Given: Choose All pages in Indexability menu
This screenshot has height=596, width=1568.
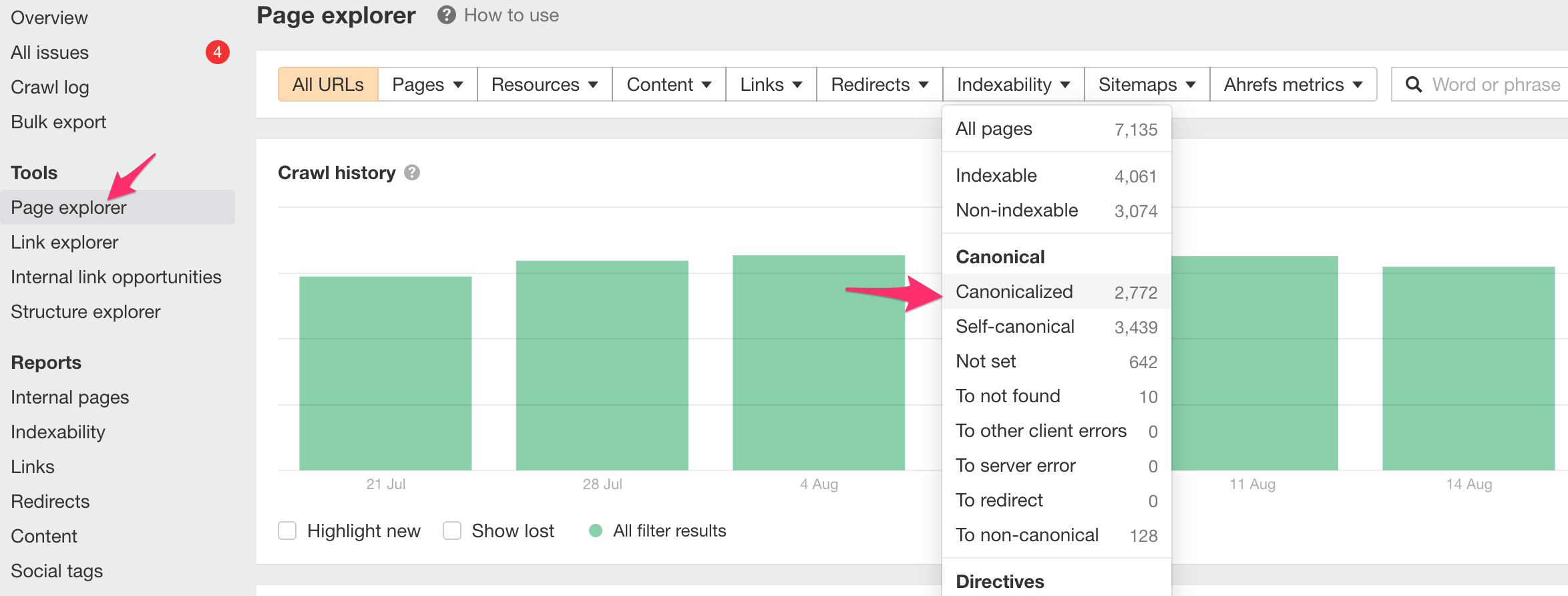Looking at the screenshot, I should pos(1056,129).
